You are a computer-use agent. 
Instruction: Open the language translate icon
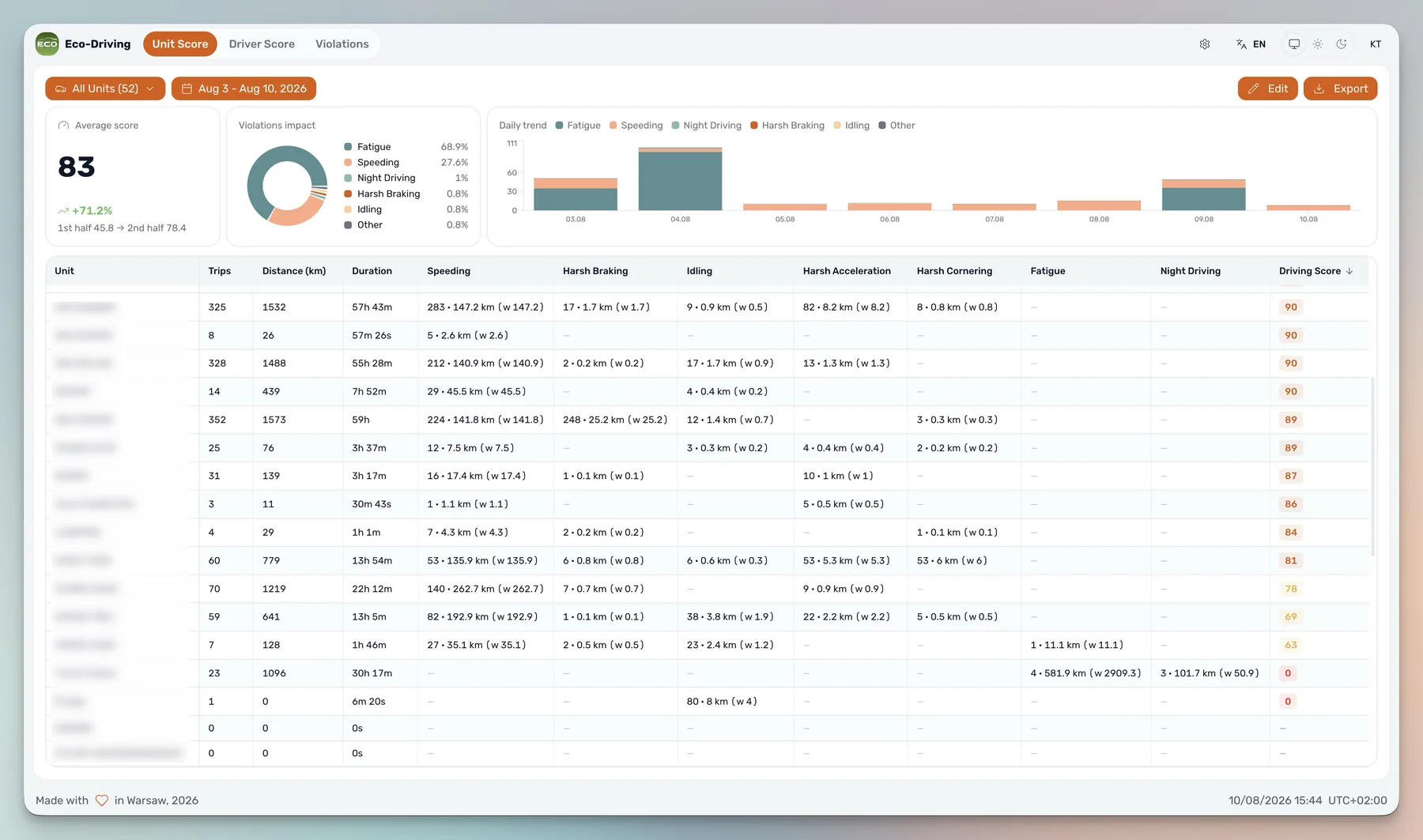[x=1241, y=44]
